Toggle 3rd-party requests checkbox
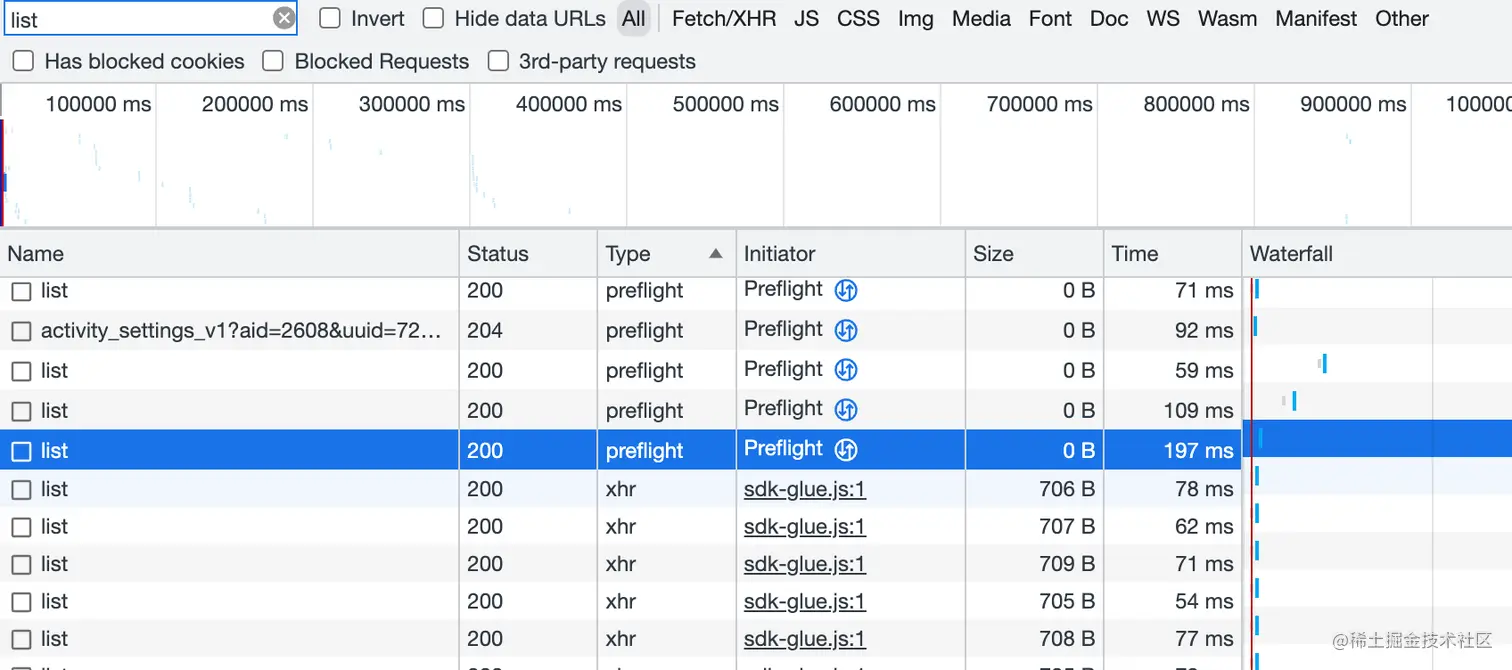 (x=498, y=62)
